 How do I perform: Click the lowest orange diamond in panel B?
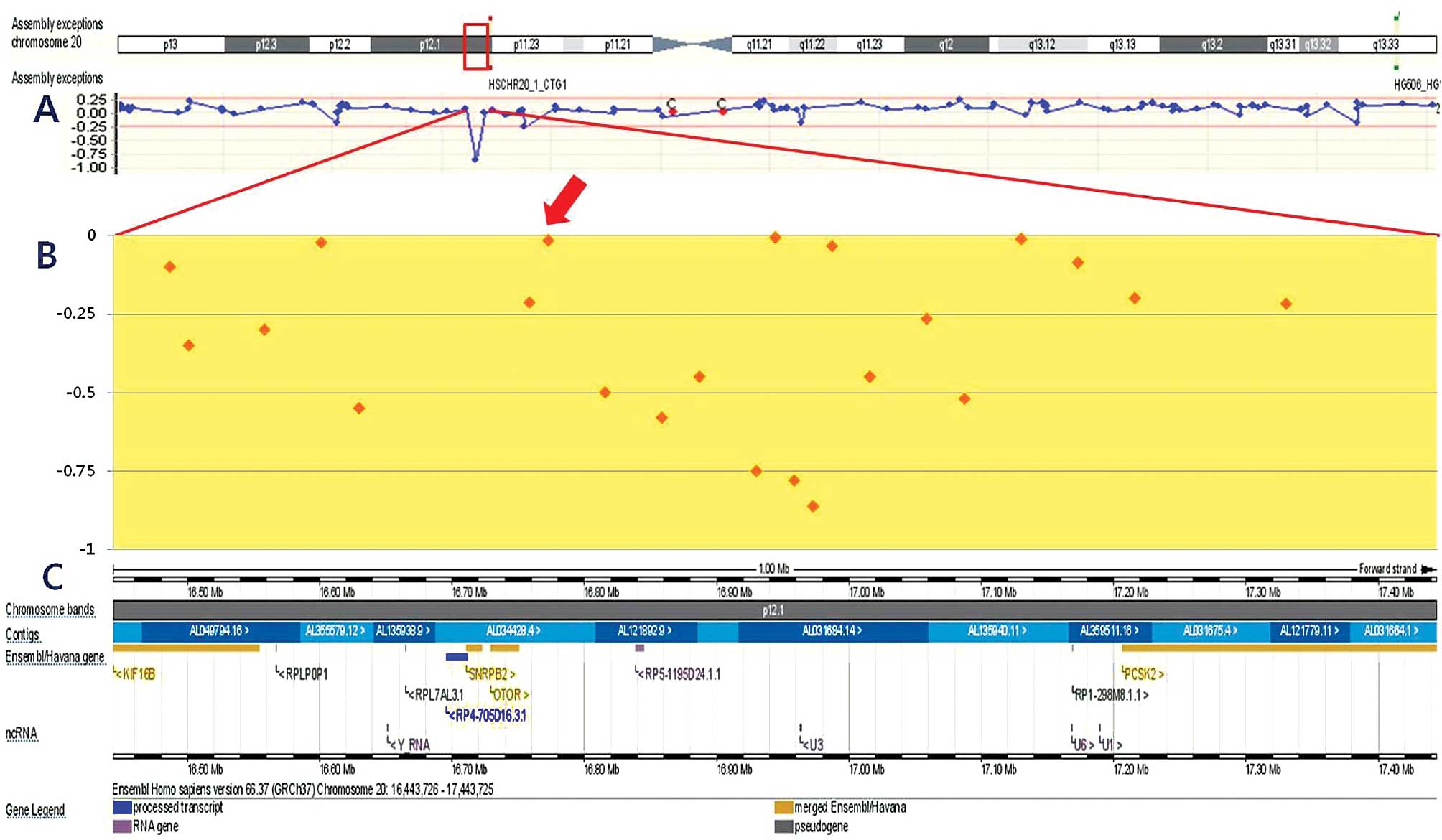click(x=812, y=506)
